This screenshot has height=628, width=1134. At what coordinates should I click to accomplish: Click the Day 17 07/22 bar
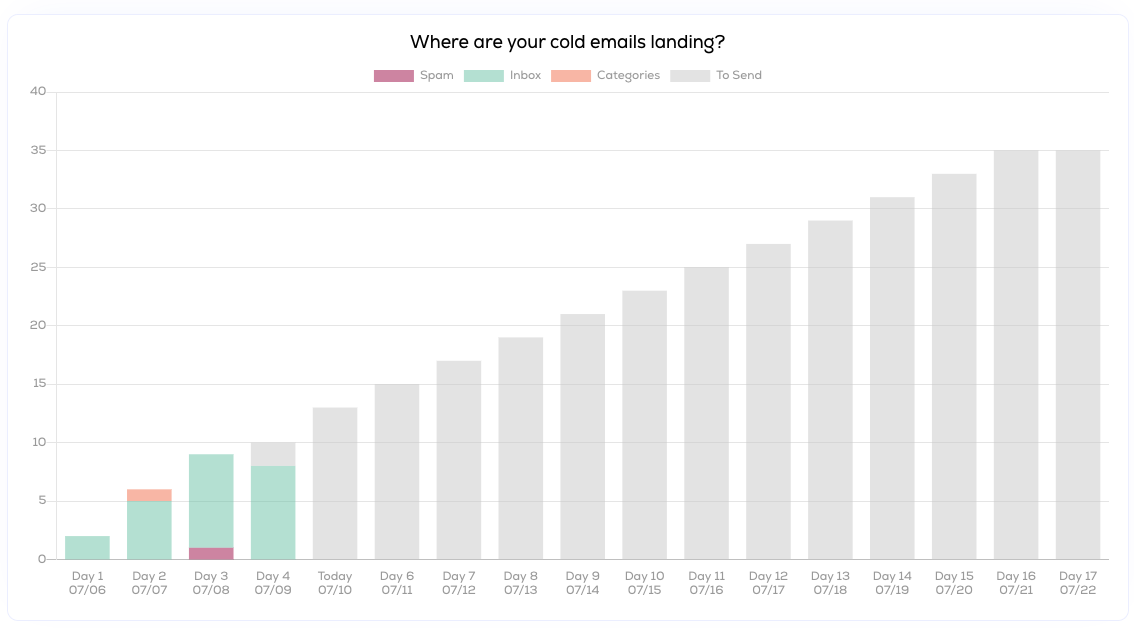tap(1078, 354)
